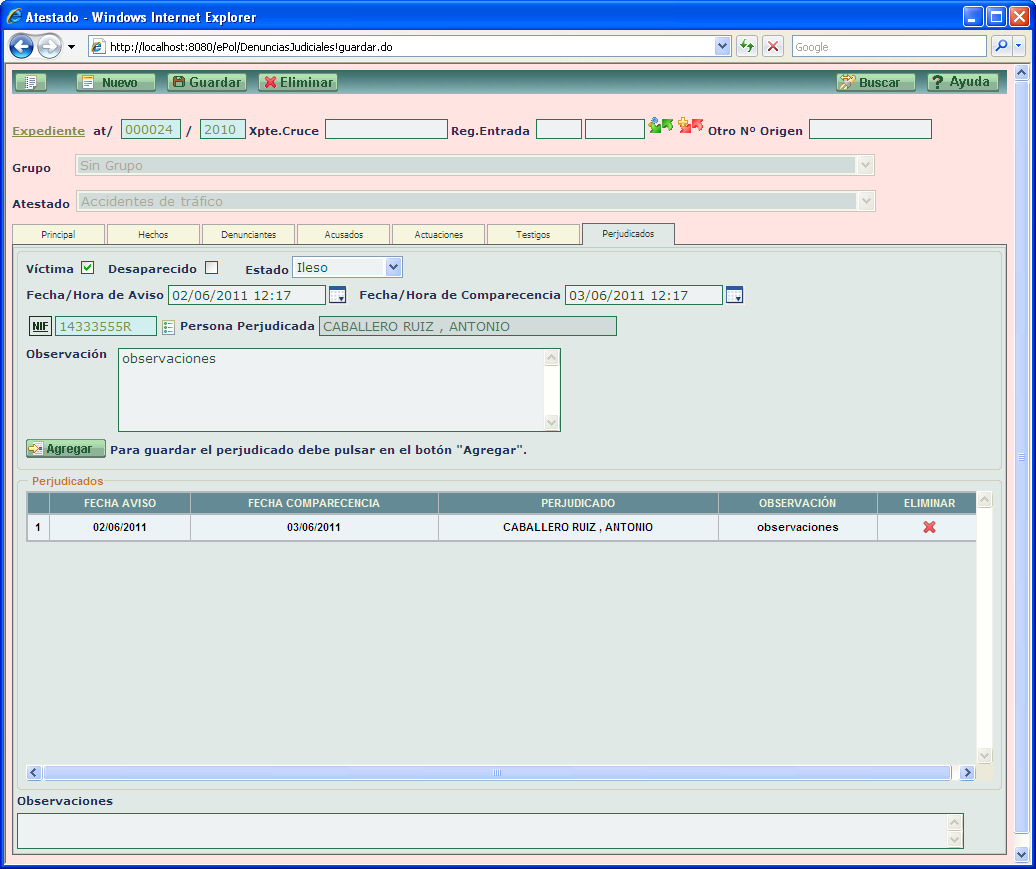Click the green arrows icon after Reg.Entrada
This screenshot has height=869, width=1036.
[x=660, y=126]
